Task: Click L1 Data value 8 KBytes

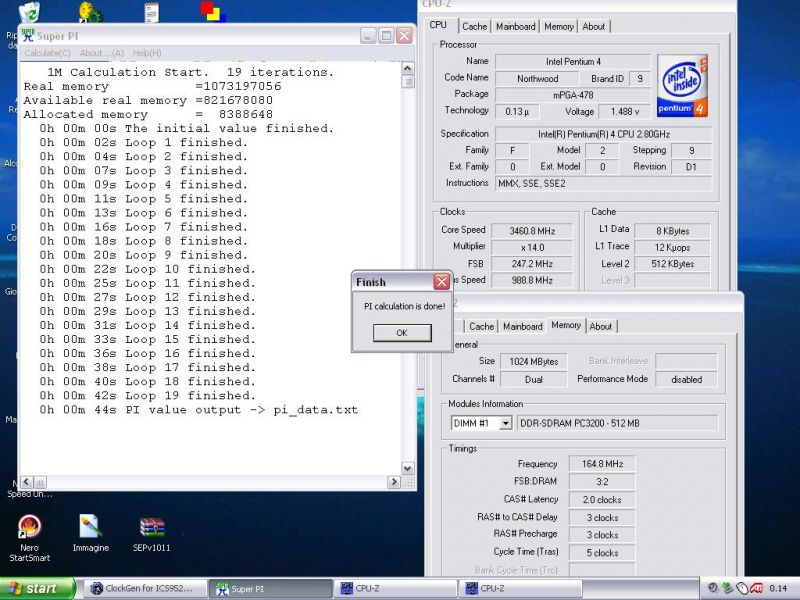Action: pos(672,231)
